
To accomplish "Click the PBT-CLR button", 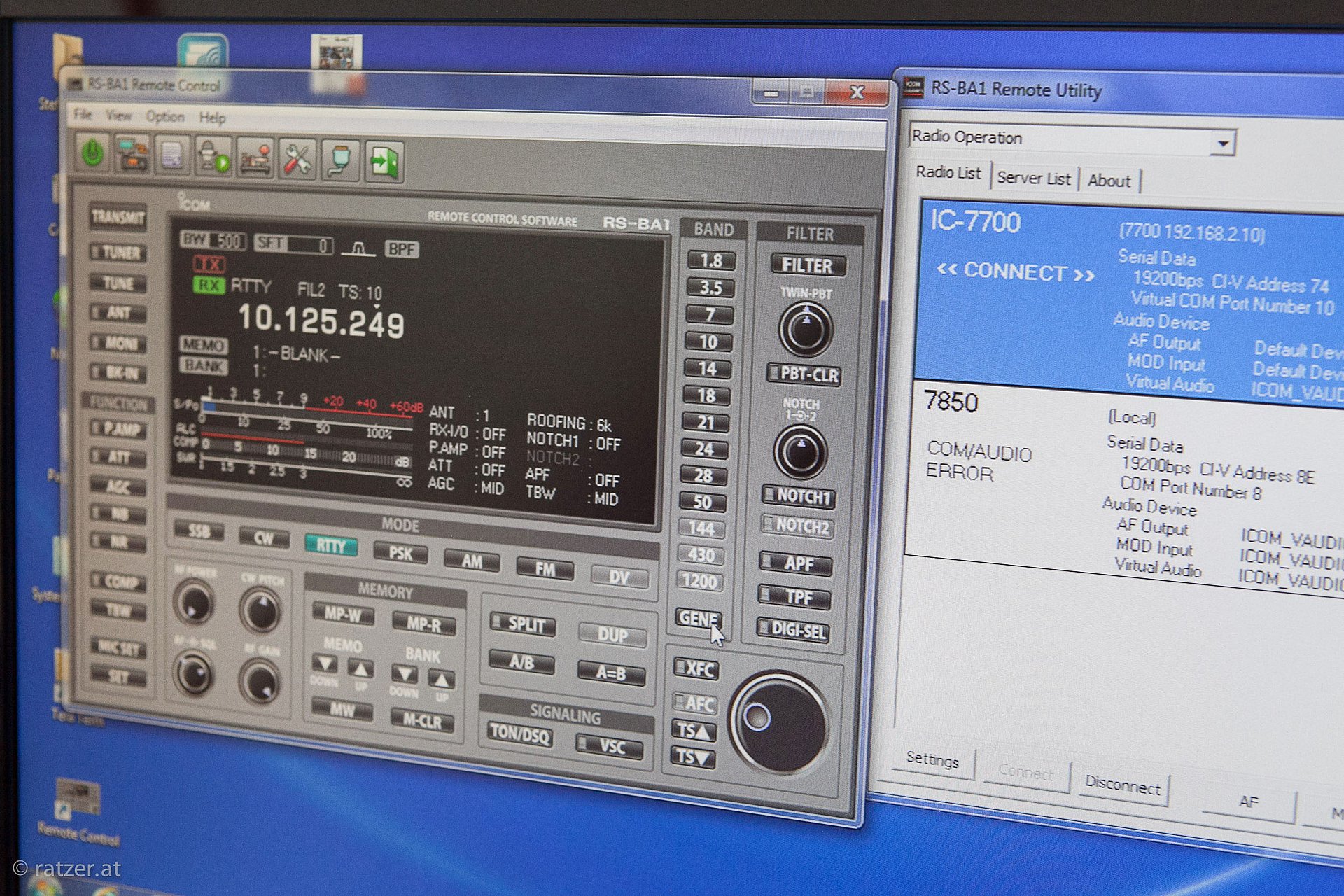I will 804,374.
